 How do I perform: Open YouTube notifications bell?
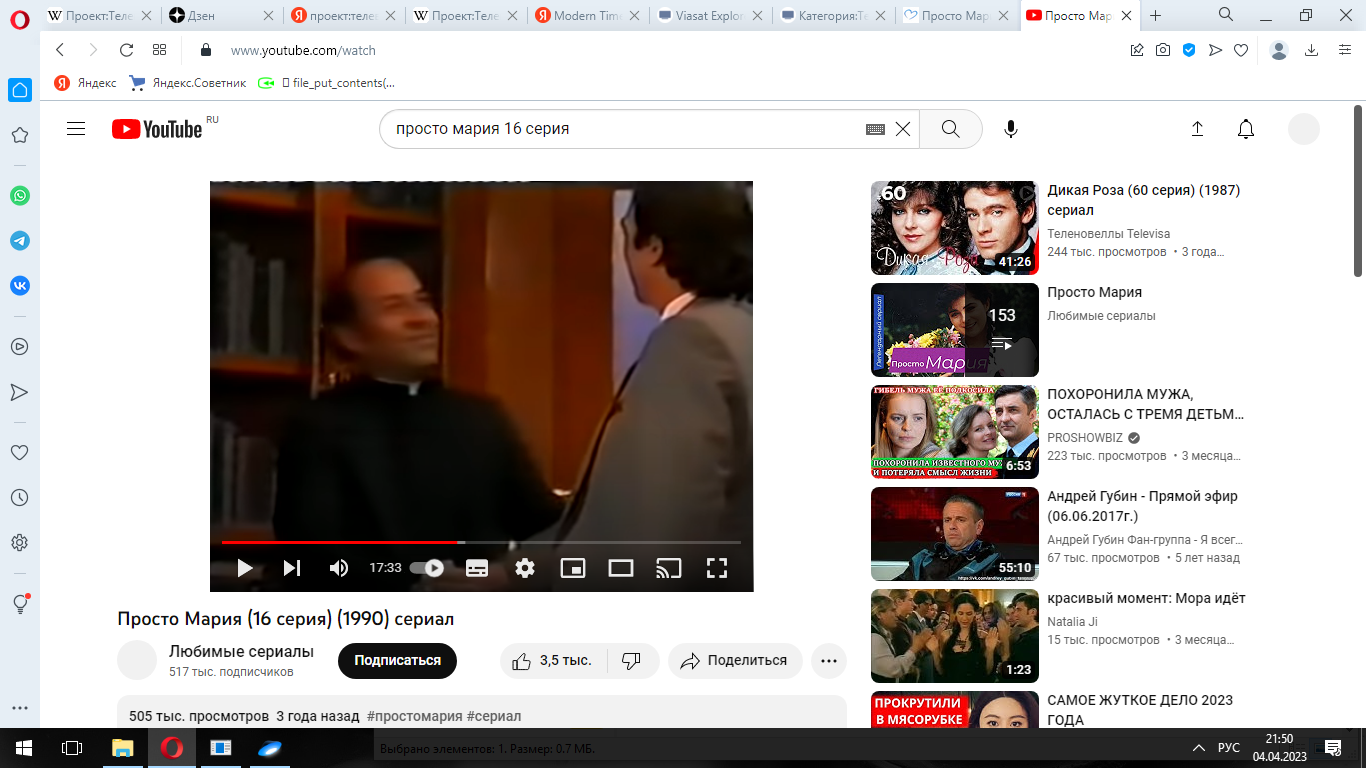(x=1246, y=129)
